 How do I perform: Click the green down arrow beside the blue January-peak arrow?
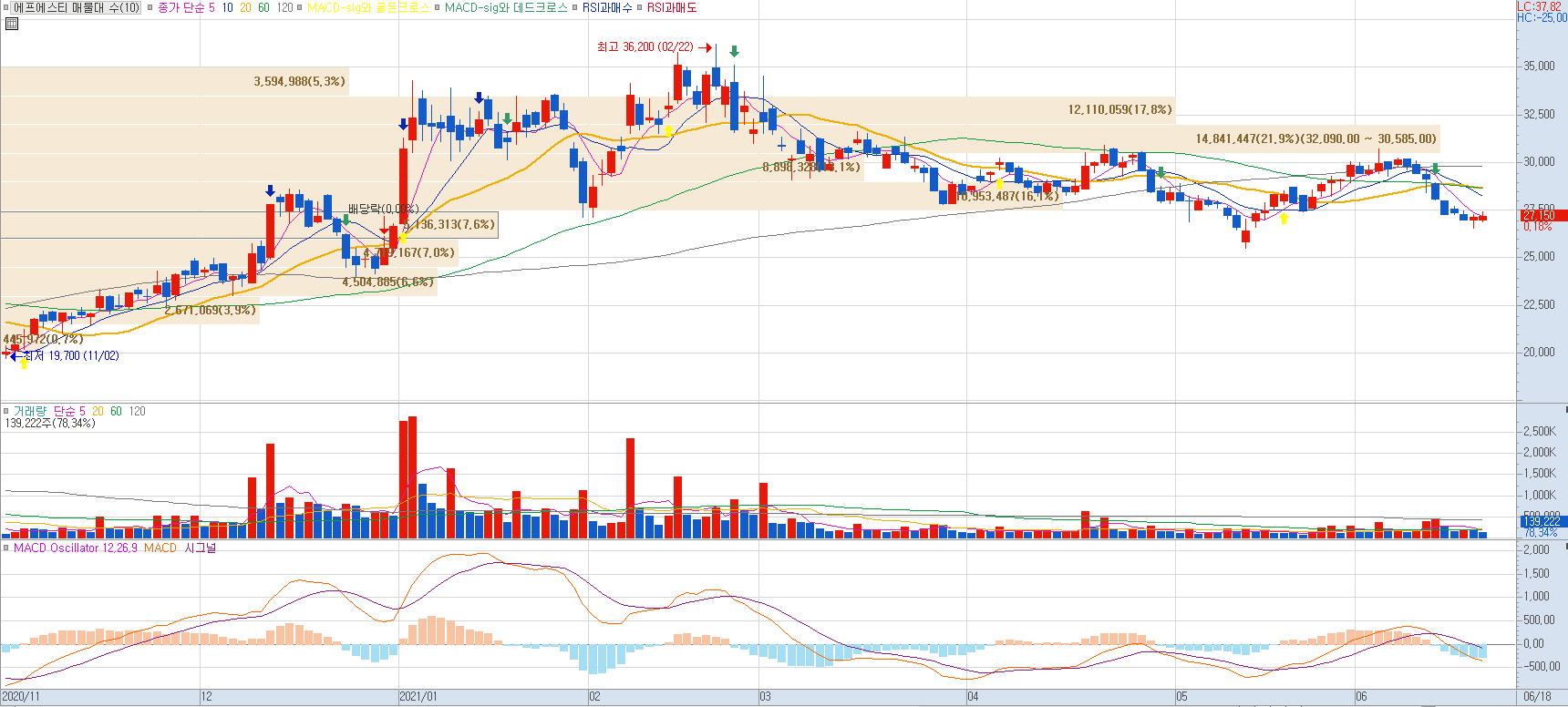507,118
